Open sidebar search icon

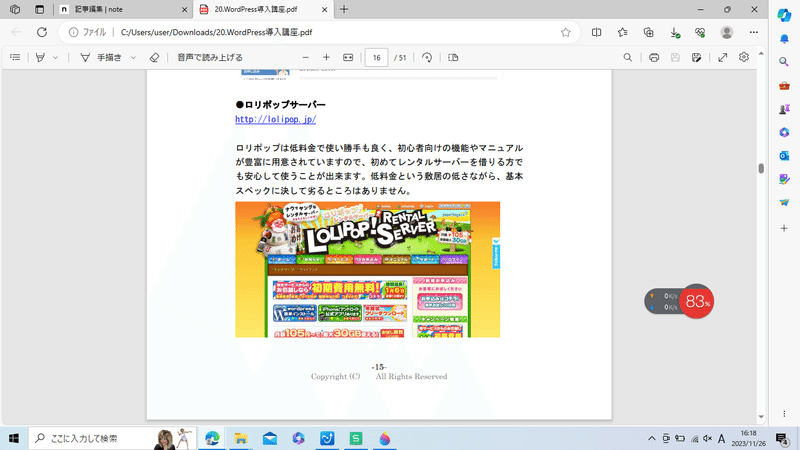pos(784,62)
